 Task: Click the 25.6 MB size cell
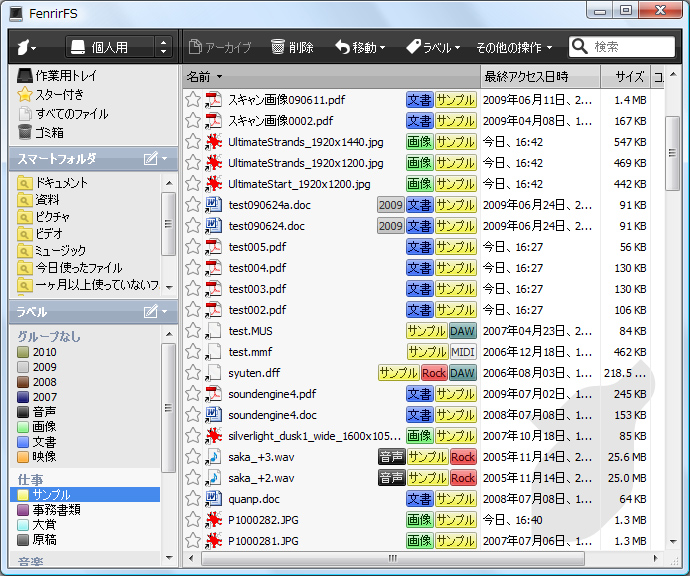627,457
